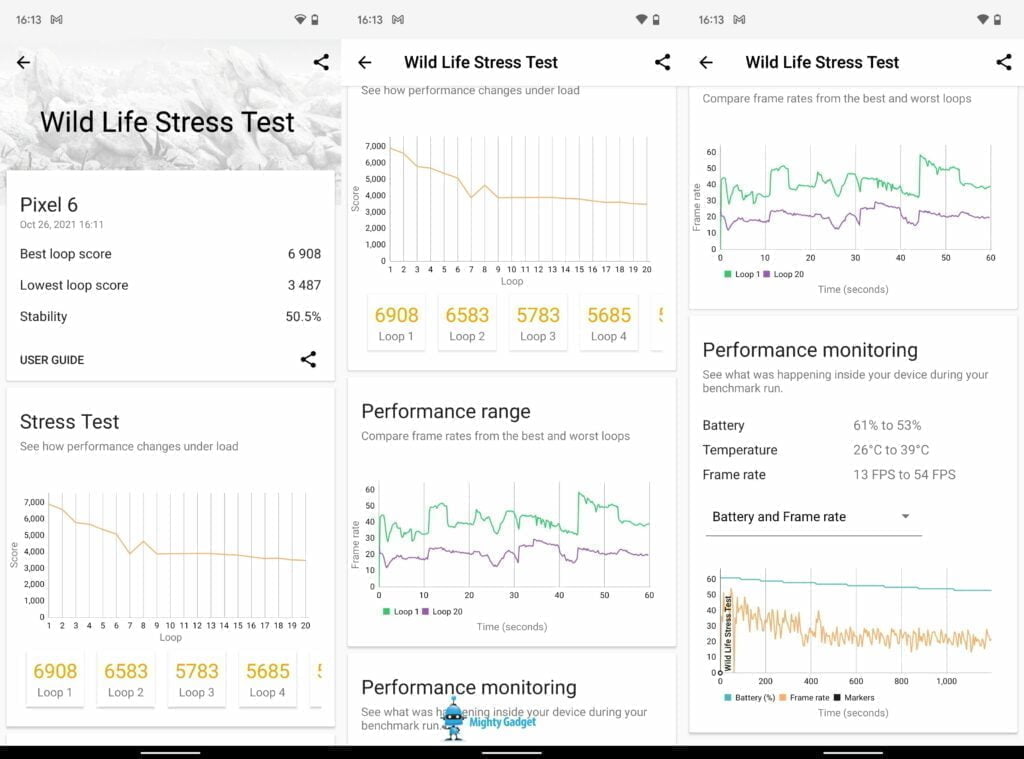
Task: Select Loop 2 score card on left screen
Action: pyautogui.click(x=126, y=679)
